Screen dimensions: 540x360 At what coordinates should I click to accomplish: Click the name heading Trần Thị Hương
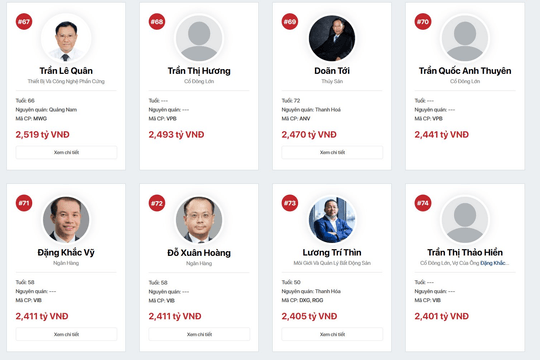tap(199, 71)
